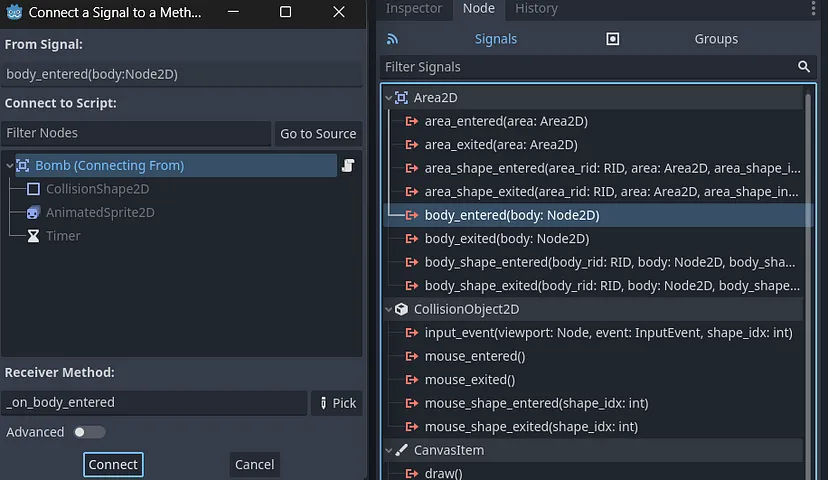Switch to the Inspector tab
This screenshot has width=828, height=480.
coord(413,8)
